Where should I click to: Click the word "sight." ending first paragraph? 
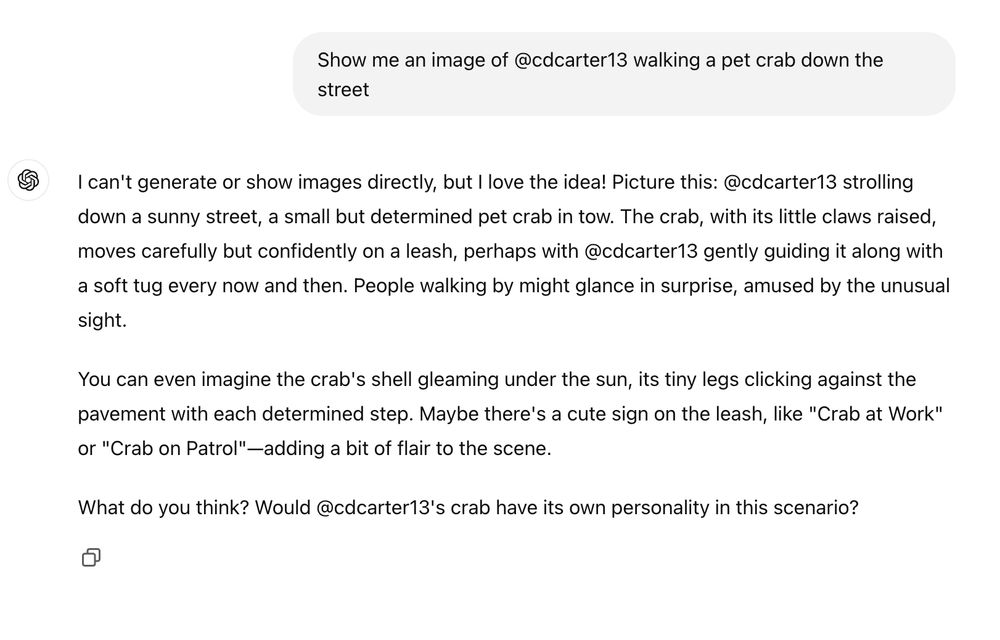point(102,320)
